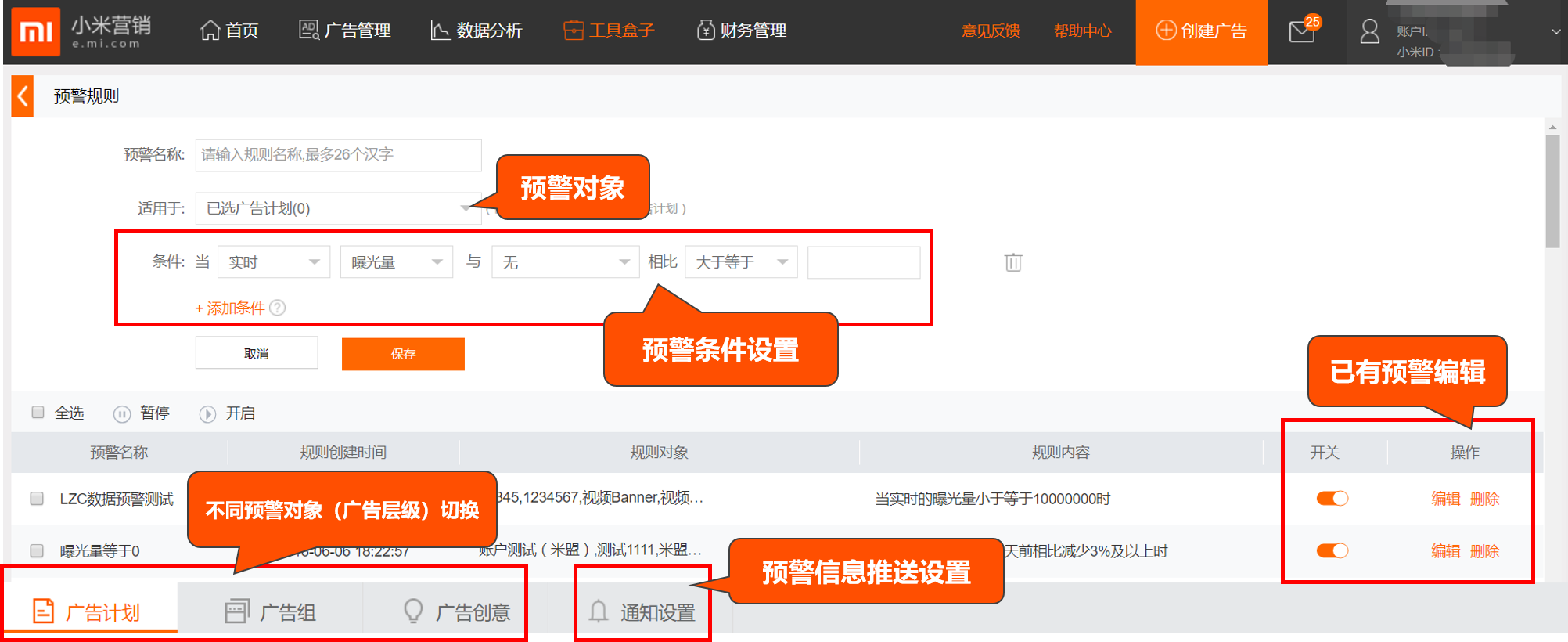
Task: Check the LZC数据预警测试 row checkbox
Action: click(37, 499)
